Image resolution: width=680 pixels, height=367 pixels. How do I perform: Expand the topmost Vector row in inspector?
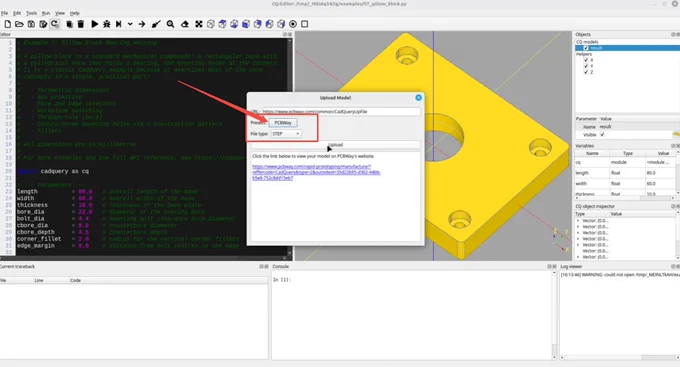coord(578,221)
